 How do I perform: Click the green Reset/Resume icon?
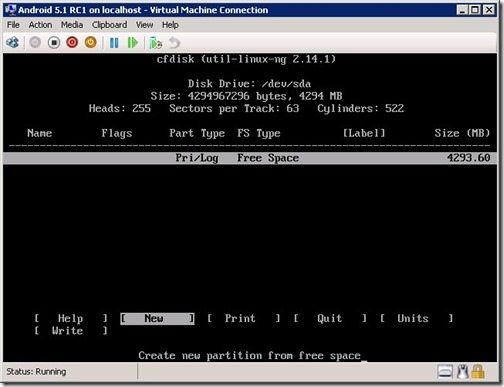(x=133, y=43)
